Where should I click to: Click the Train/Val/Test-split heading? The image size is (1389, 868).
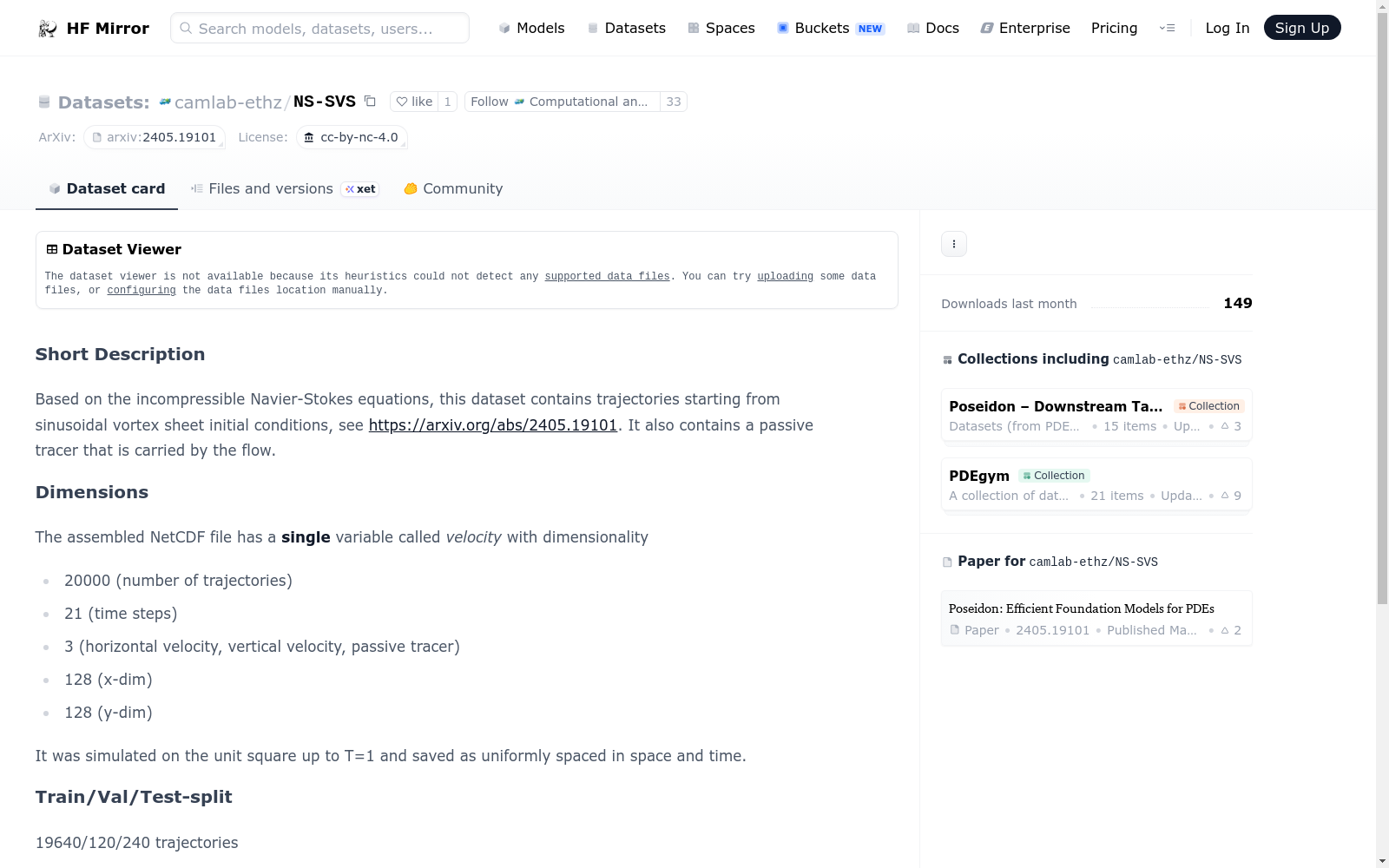pyautogui.click(x=134, y=797)
